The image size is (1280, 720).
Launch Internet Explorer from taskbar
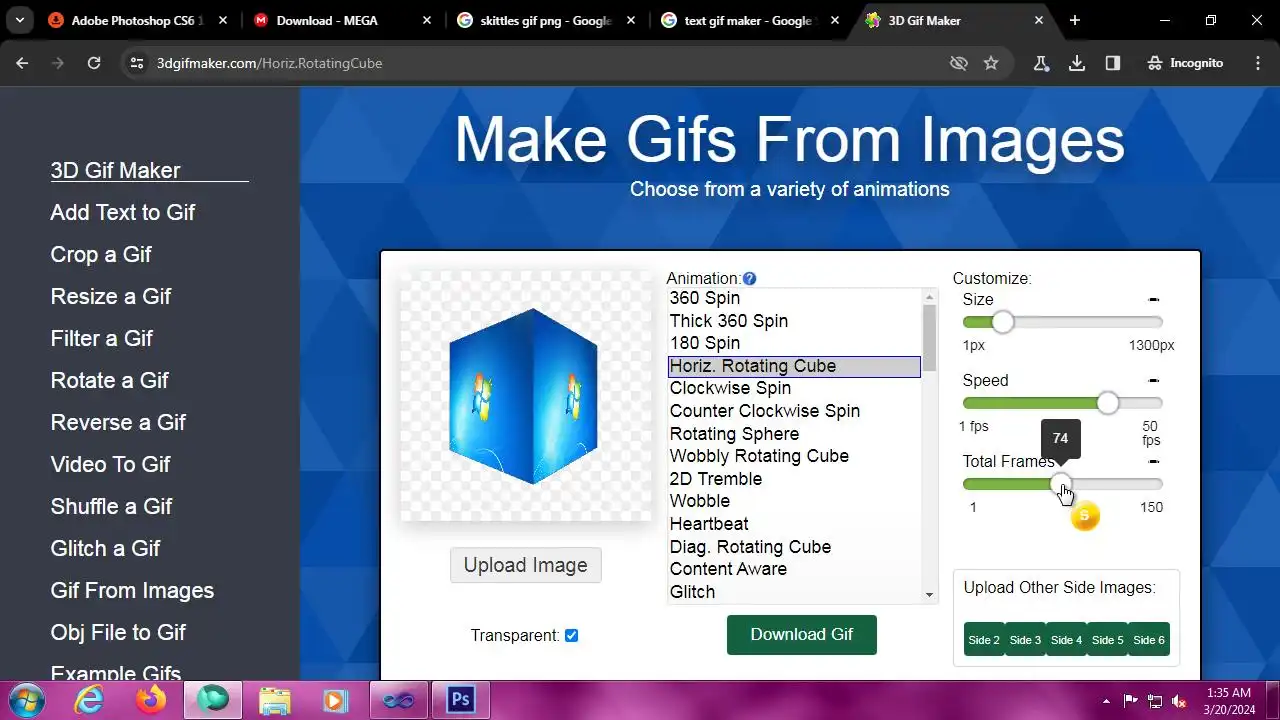pos(90,700)
